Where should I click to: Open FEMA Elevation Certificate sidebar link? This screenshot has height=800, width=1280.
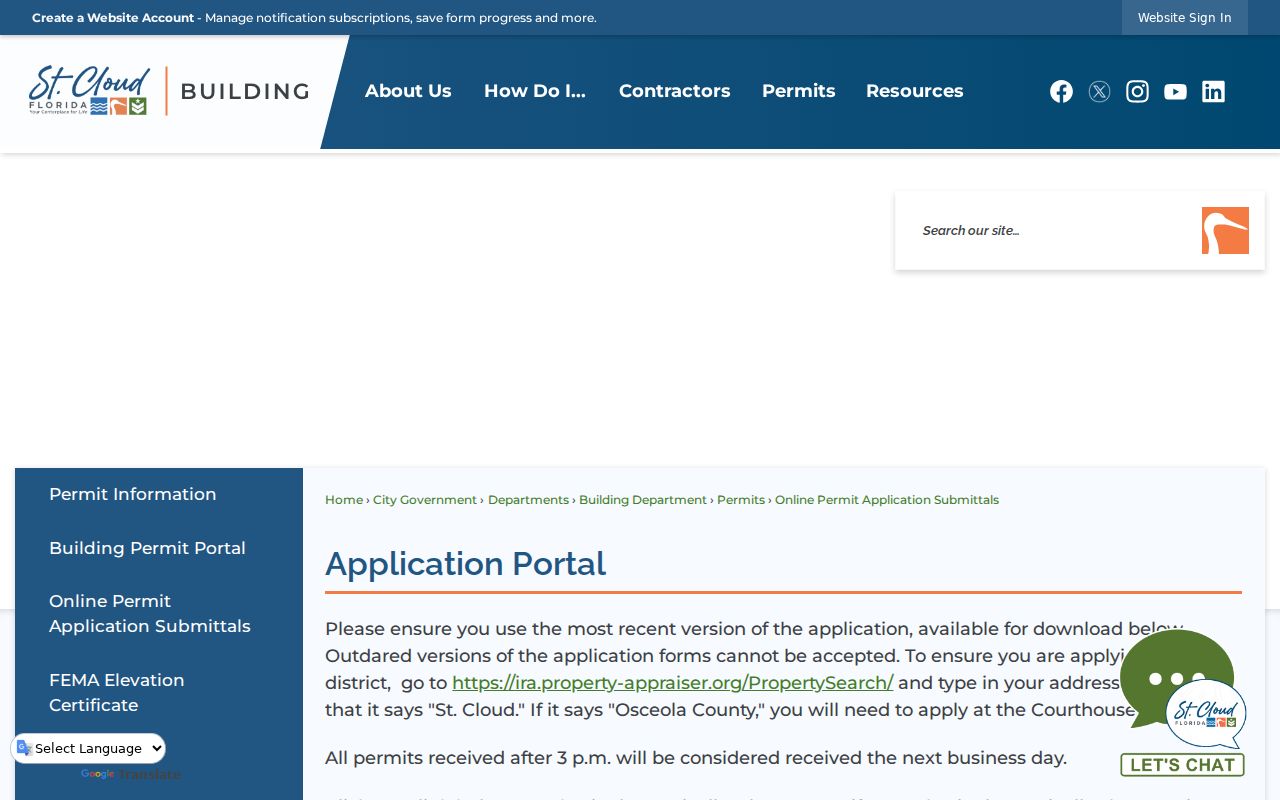pos(116,692)
